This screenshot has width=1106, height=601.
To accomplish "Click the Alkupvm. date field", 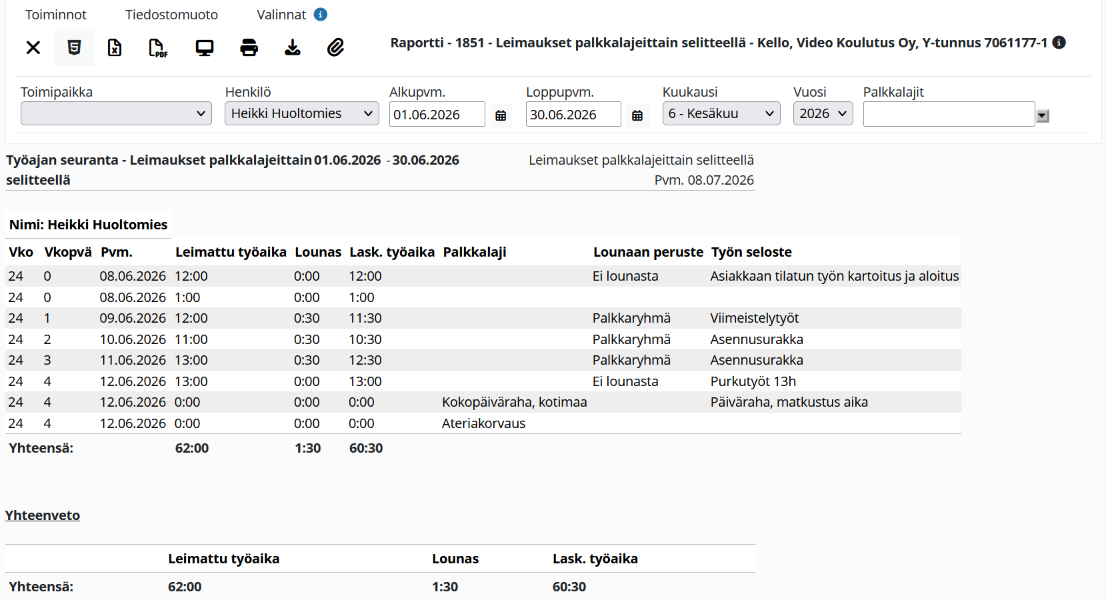I will (437, 114).
